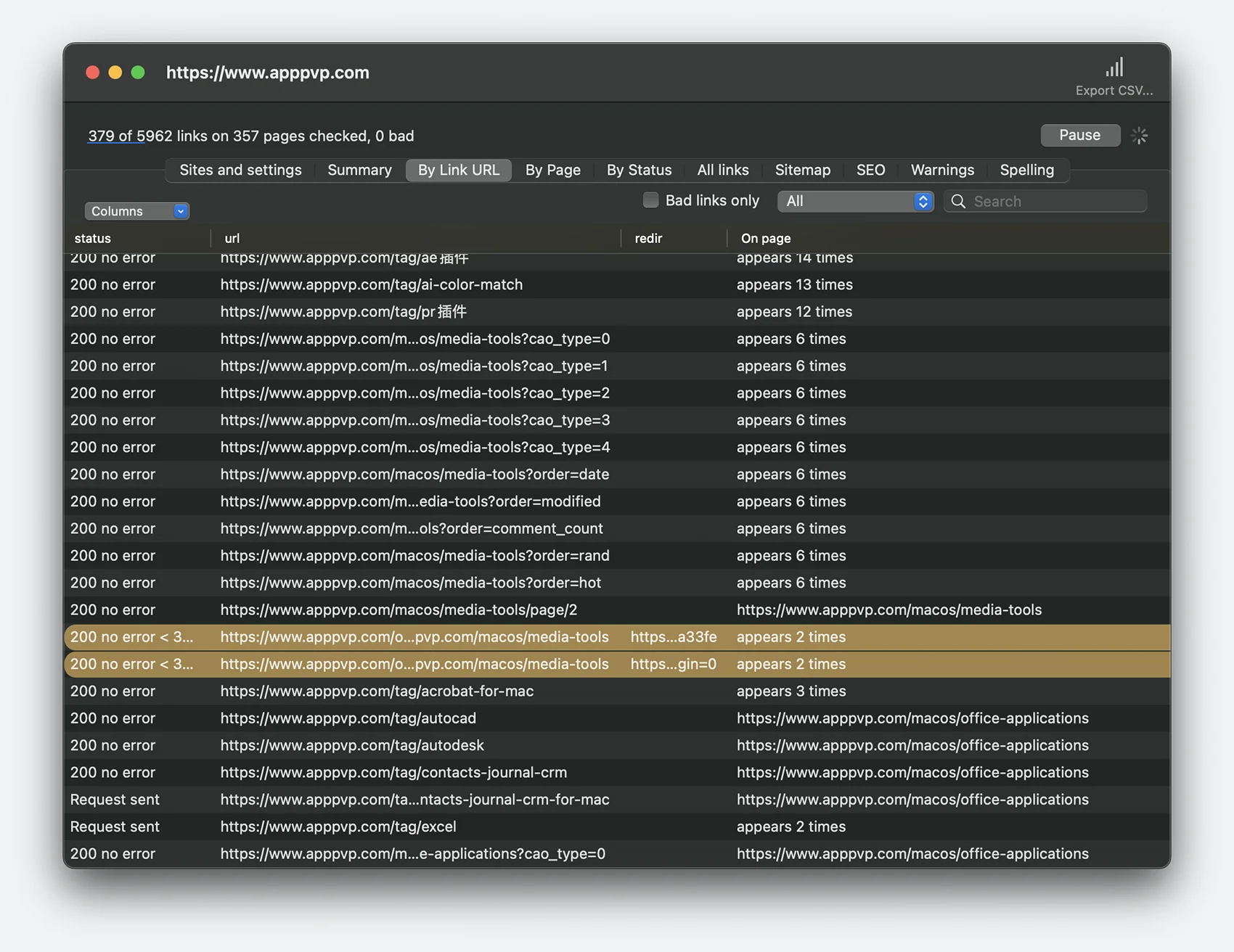
Task: Click Request sent status for tag/excel
Action: point(115,826)
